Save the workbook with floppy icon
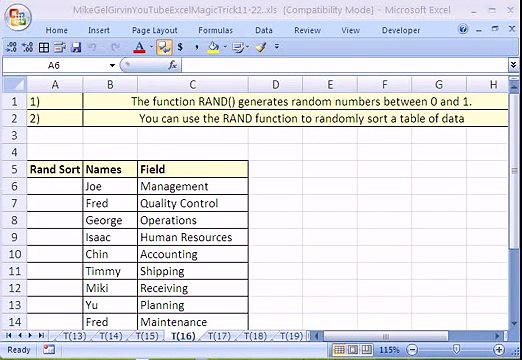Screen dimensions: 522x360 tap(76, 47)
